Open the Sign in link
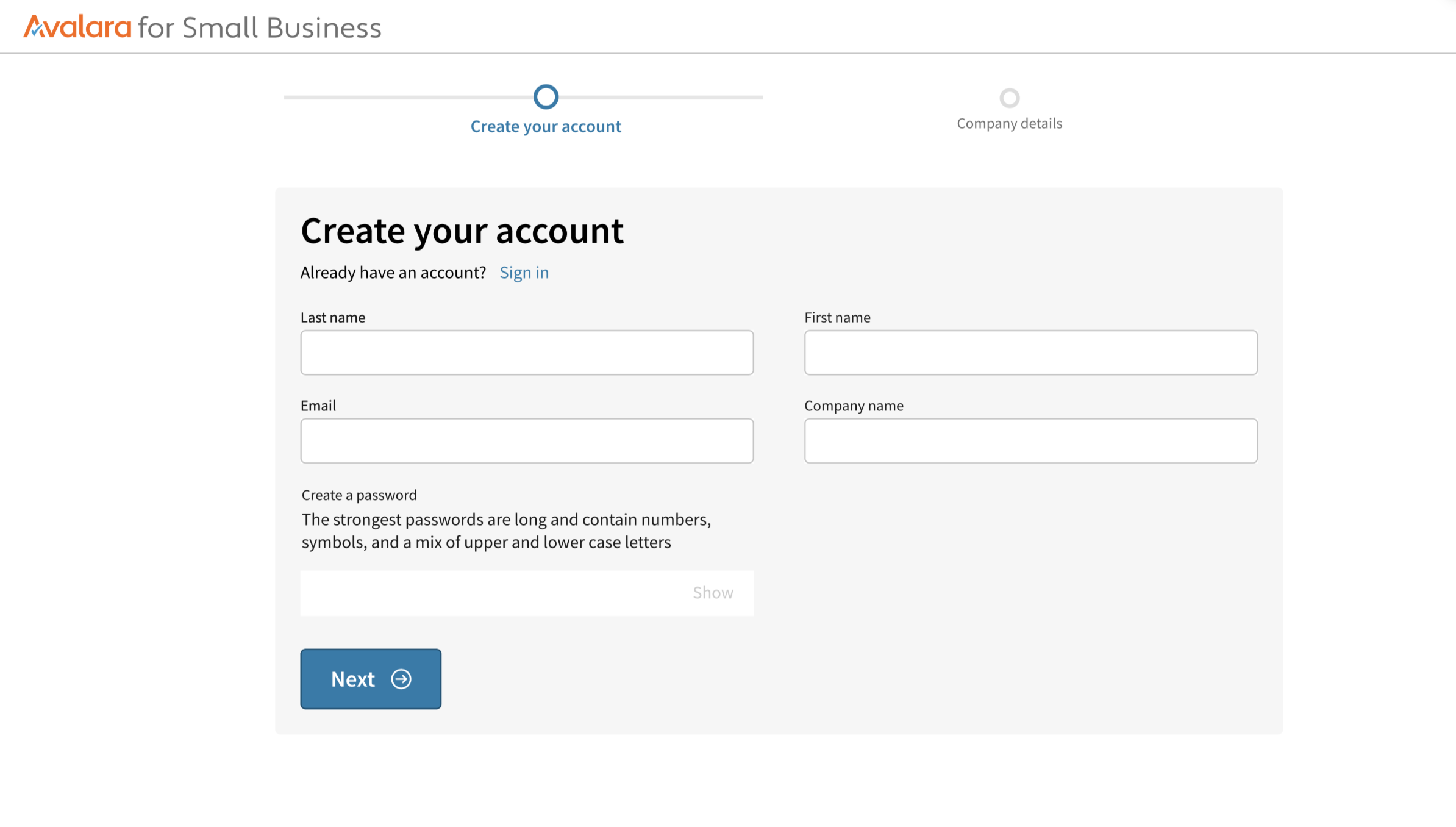Image resolution: width=1456 pixels, height=827 pixels. [x=524, y=273]
